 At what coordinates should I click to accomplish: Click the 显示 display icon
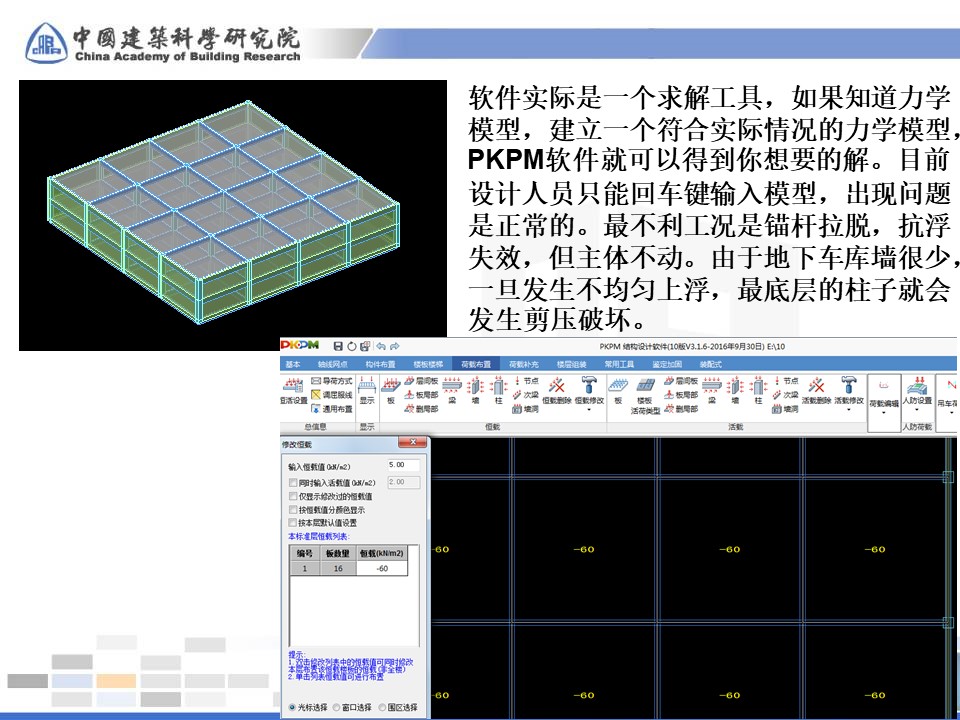367,391
